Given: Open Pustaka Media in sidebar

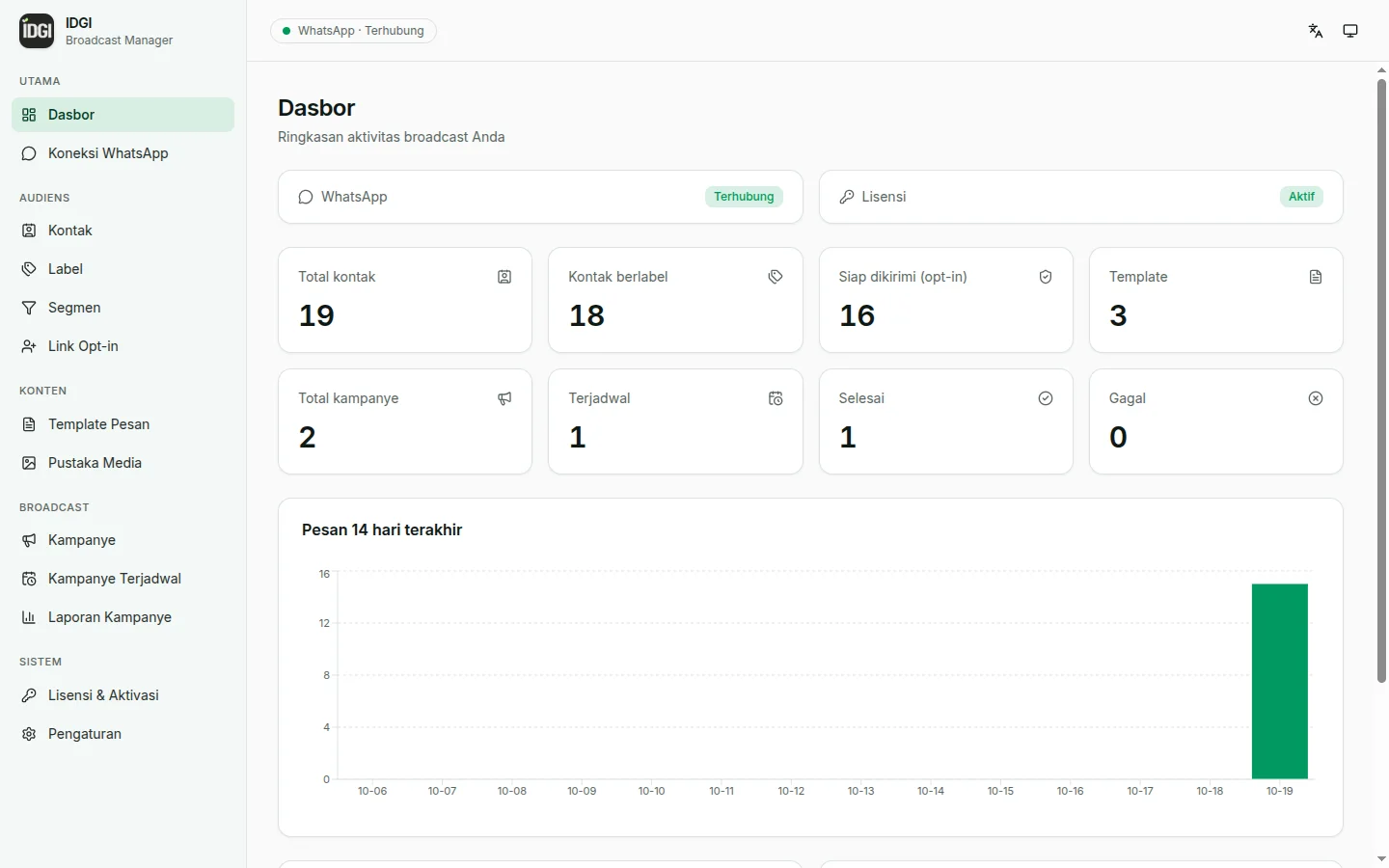Looking at the screenshot, I should (123, 463).
